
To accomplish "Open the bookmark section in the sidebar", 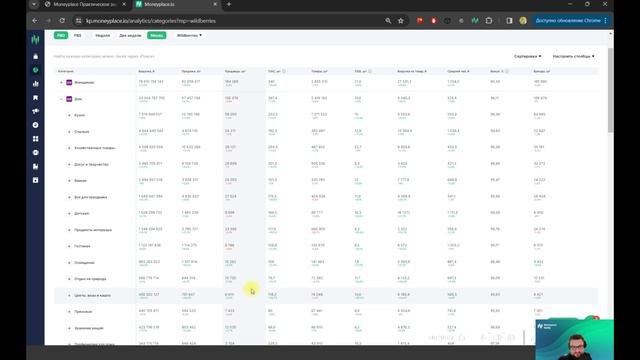I will pyautogui.click(x=36, y=98).
